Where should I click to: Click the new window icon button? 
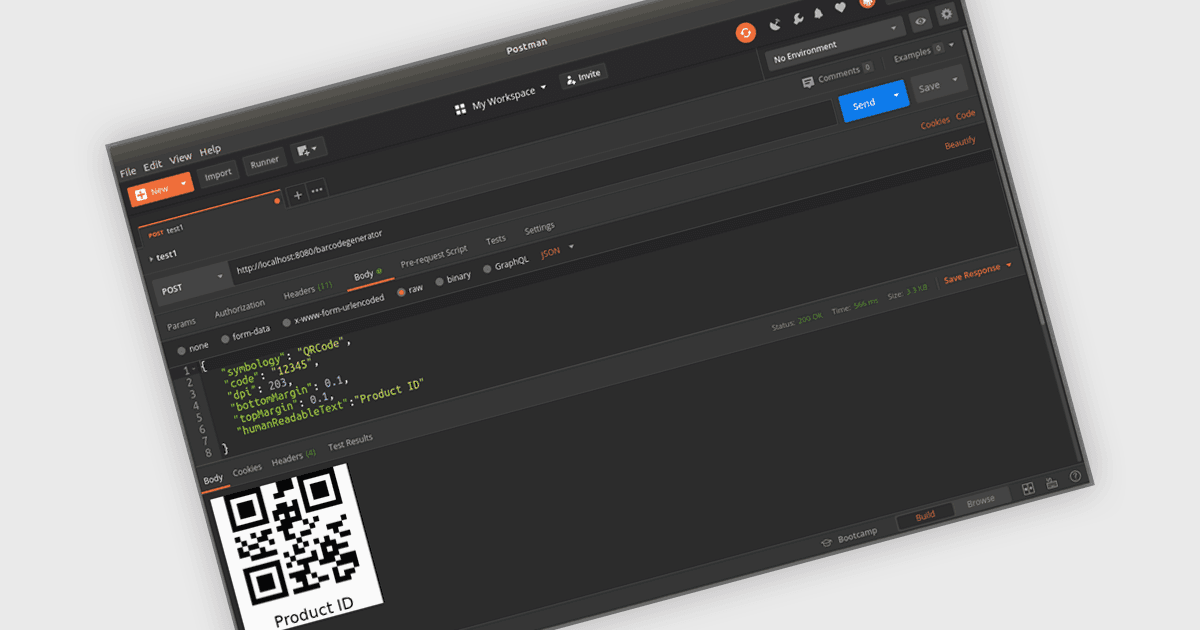coord(308,151)
